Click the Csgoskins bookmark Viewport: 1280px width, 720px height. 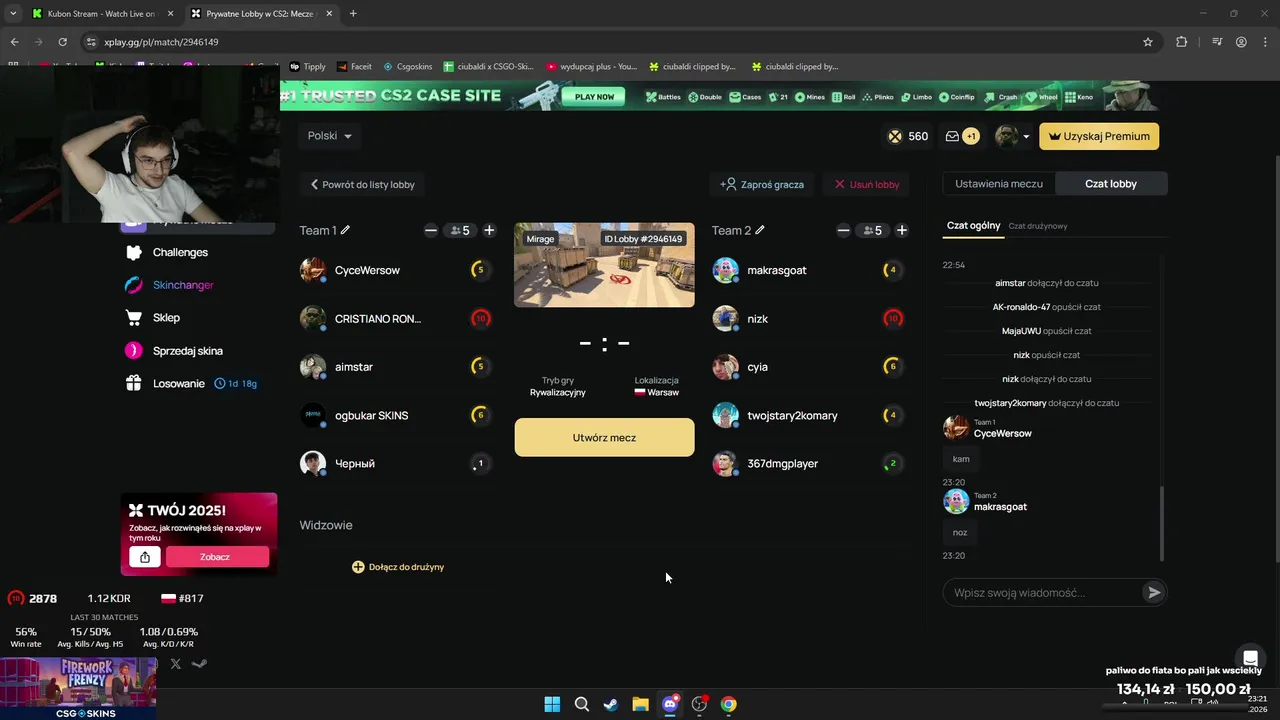click(407, 67)
